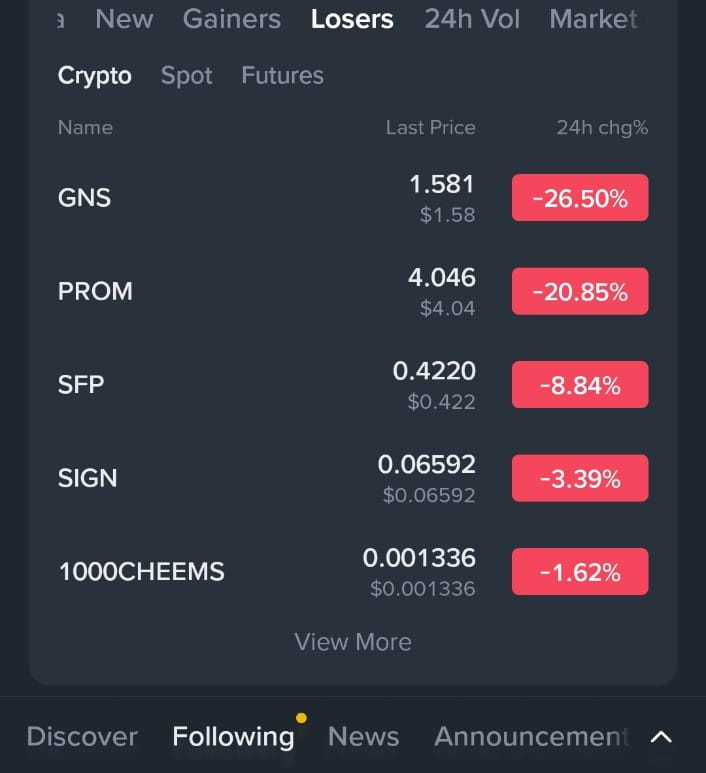Open the Announcement feed tab
This screenshot has width=706, height=773.
pyautogui.click(x=531, y=737)
